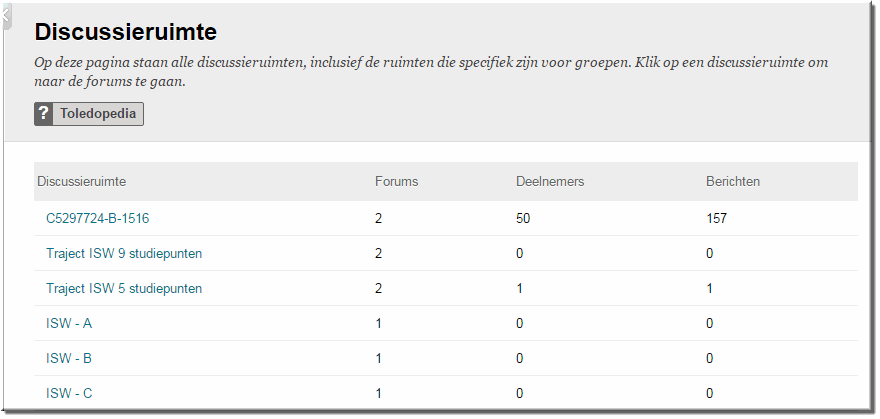Click the 157 messages count
The image size is (880, 419).
point(717,219)
